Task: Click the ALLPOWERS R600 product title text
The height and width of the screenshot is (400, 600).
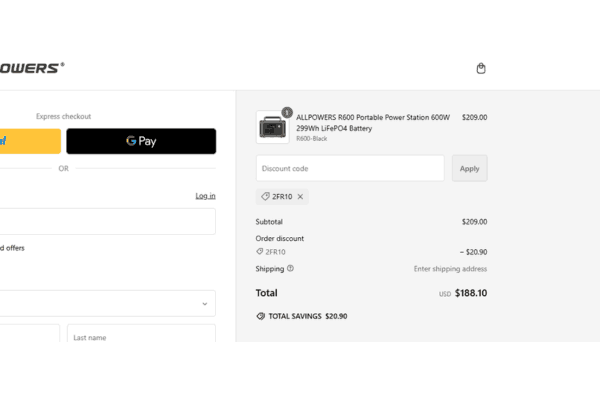Action: click(372, 123)
